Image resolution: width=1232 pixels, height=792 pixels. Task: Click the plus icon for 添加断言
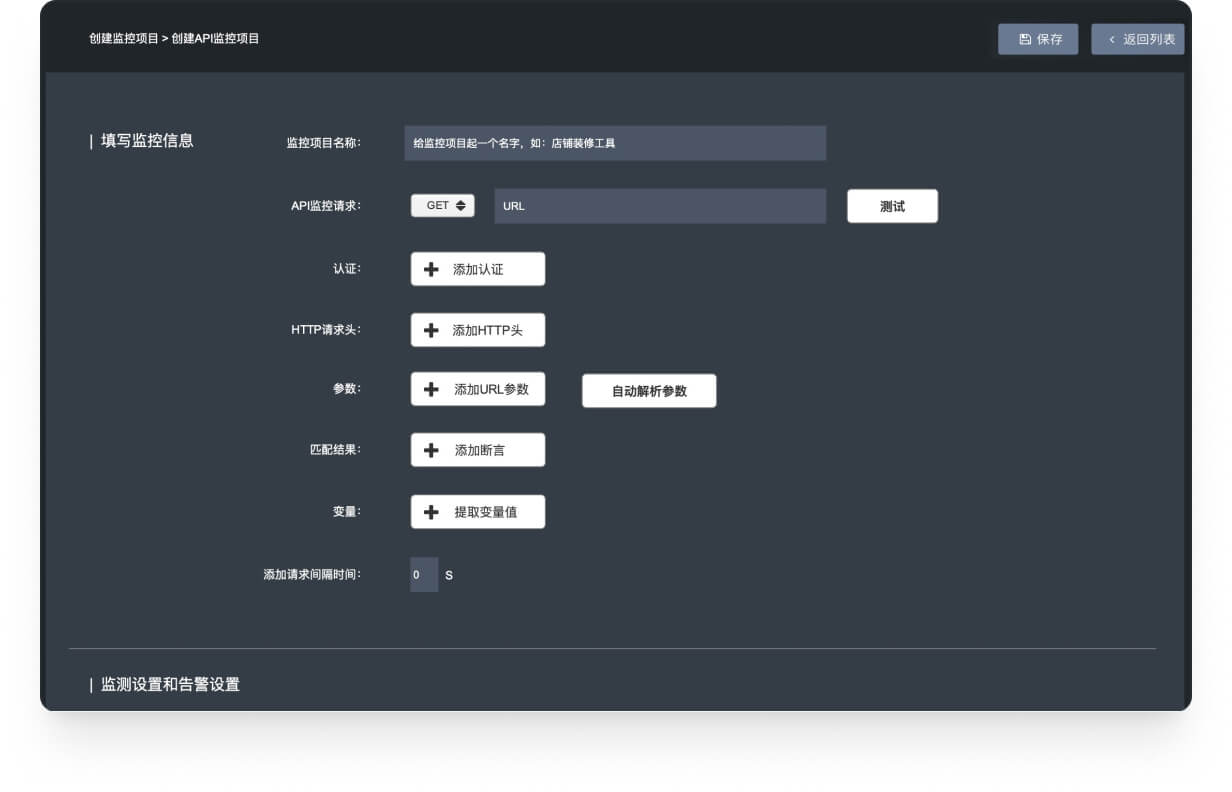(431, 450)
